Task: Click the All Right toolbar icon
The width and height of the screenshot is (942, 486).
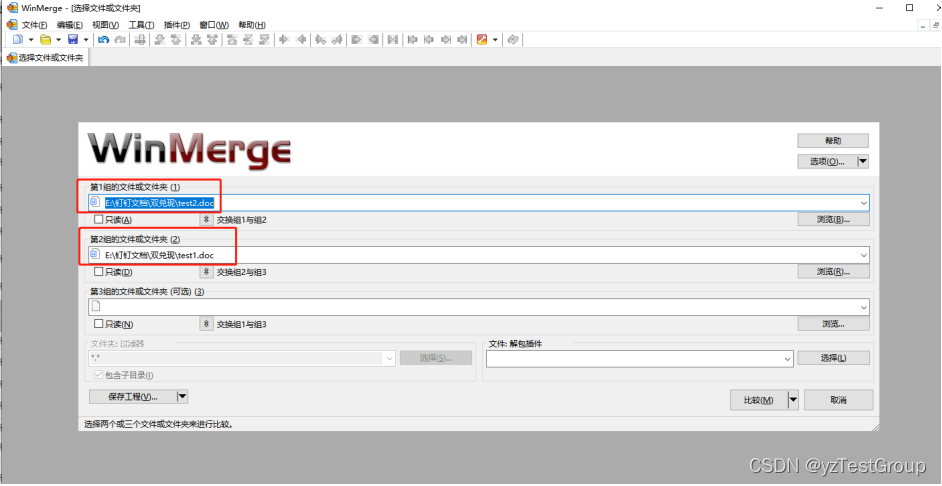Action: 356,40
